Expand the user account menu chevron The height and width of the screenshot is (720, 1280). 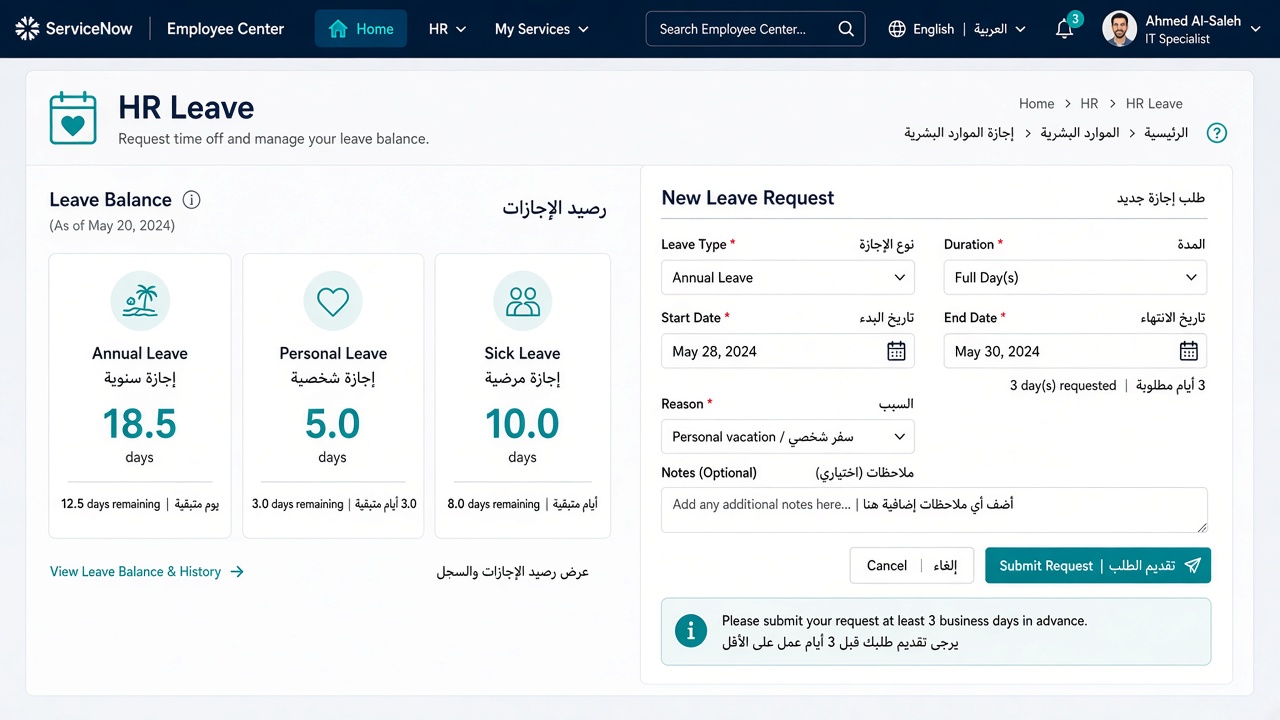point(1256,29)
